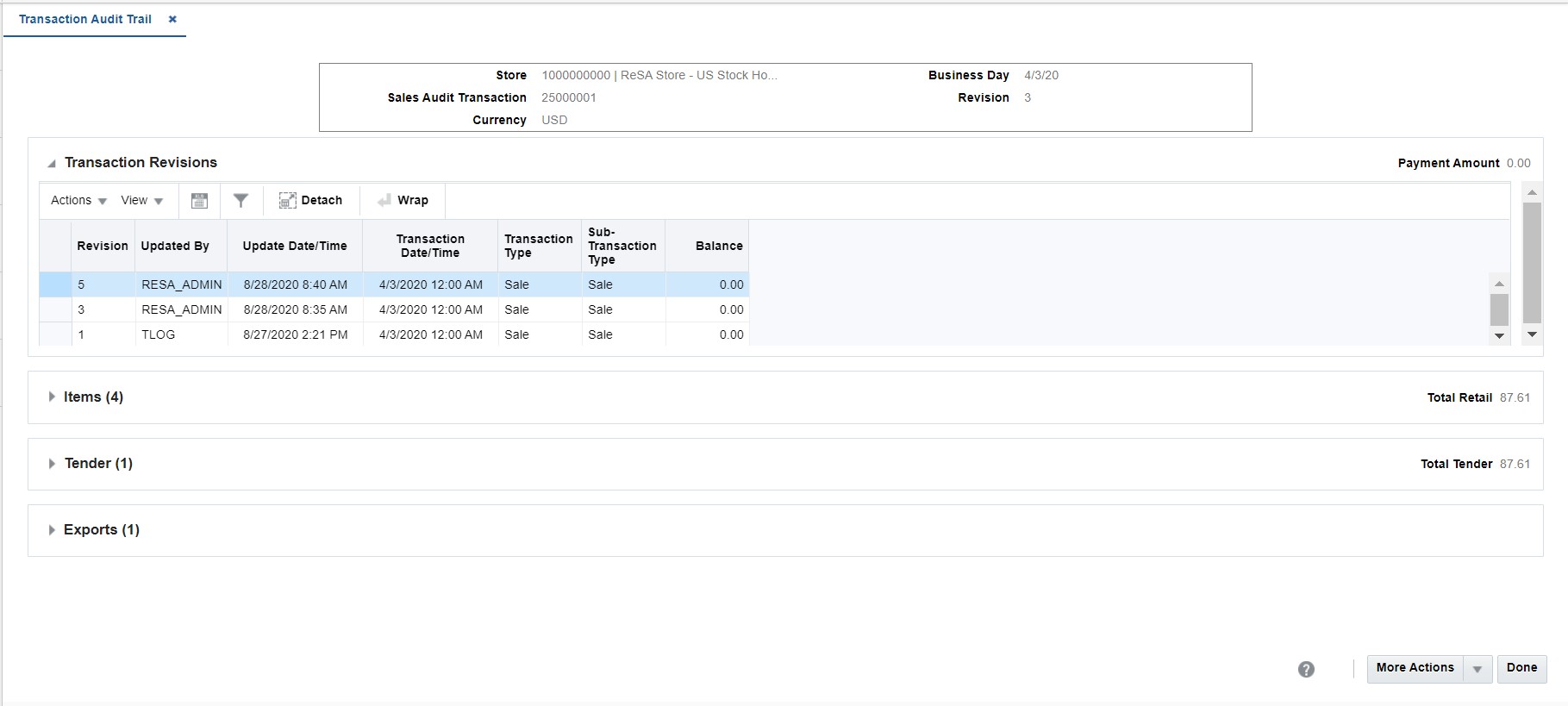This screenshot has width=1568, height=706.
Task: Select row for revision 3
Action: coord(394,309)
